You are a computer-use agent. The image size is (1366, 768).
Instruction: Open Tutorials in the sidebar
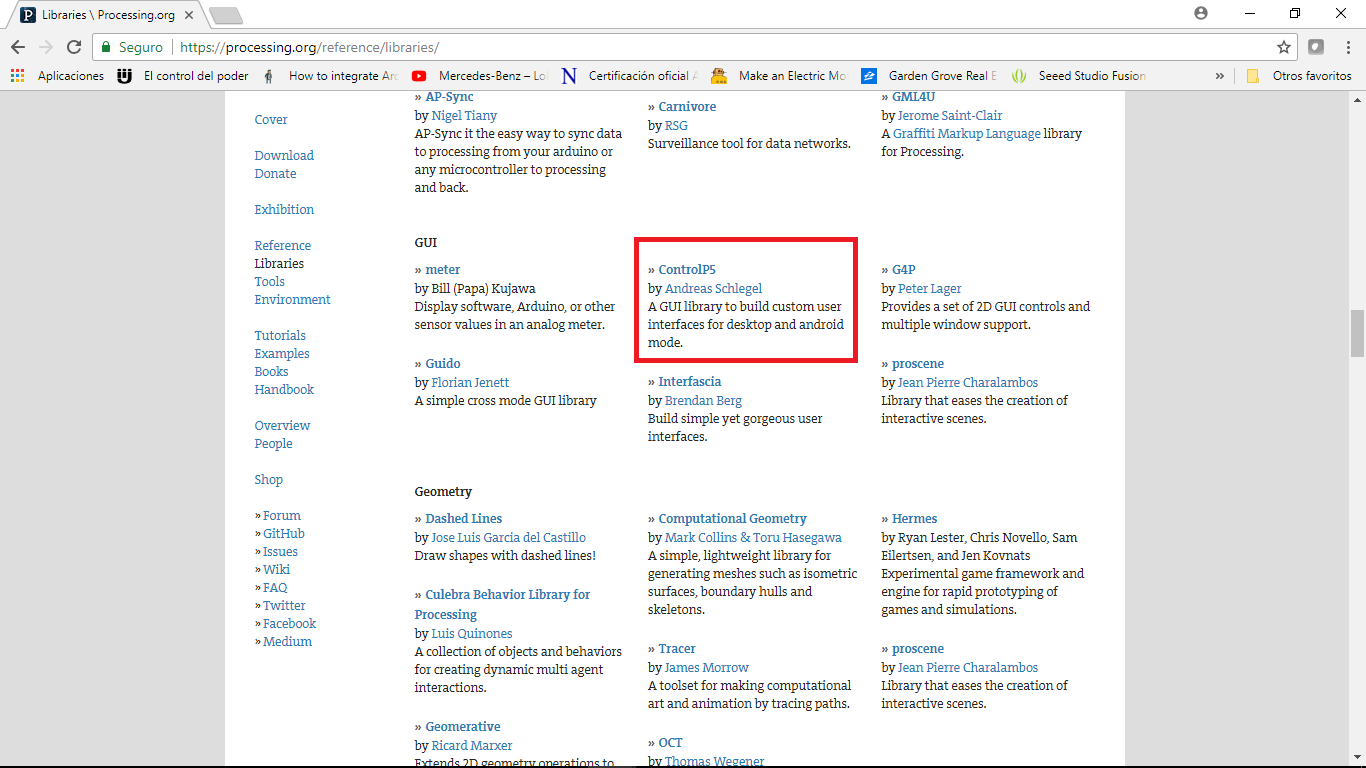[x=280, y=336]
